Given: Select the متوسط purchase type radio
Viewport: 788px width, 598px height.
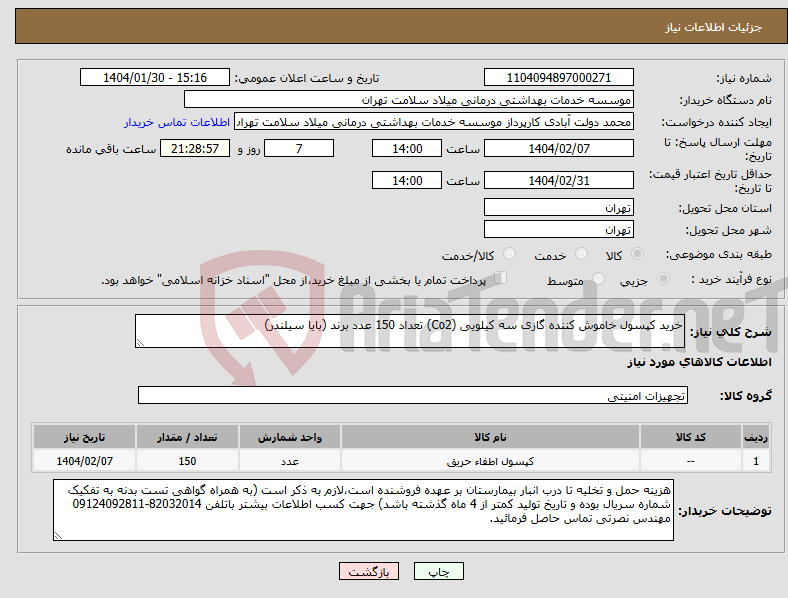Looking at the screenshot, I should (x=598, y=279).
